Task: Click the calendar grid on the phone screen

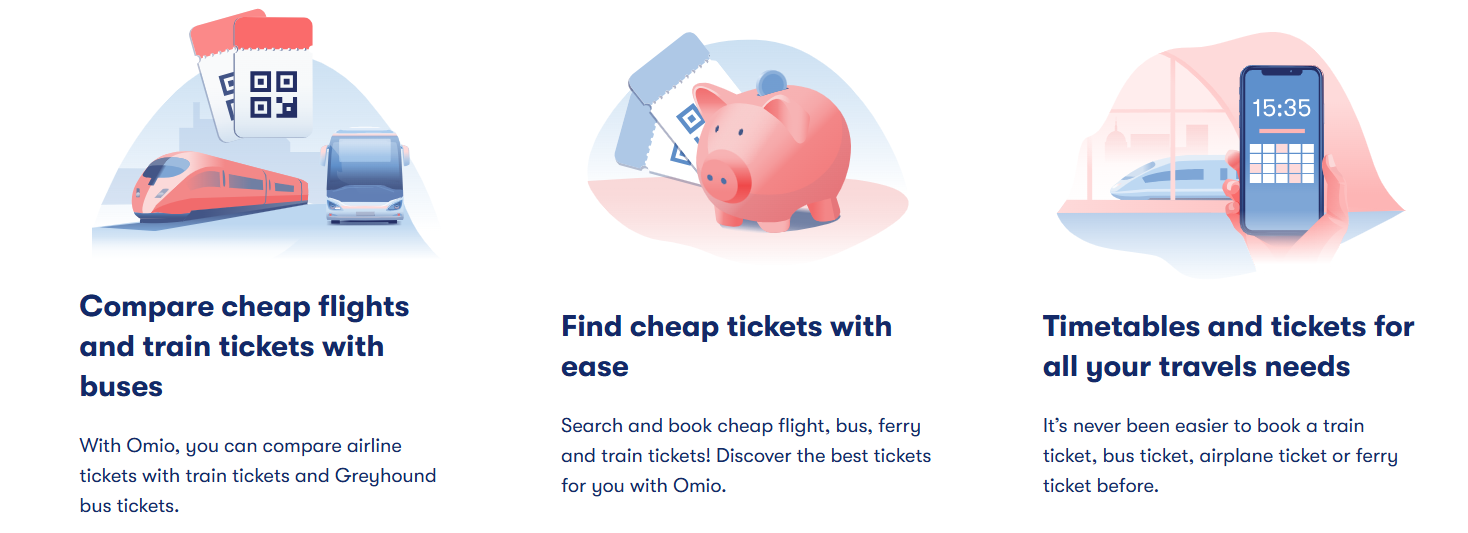Action: tap(1281, 162)
